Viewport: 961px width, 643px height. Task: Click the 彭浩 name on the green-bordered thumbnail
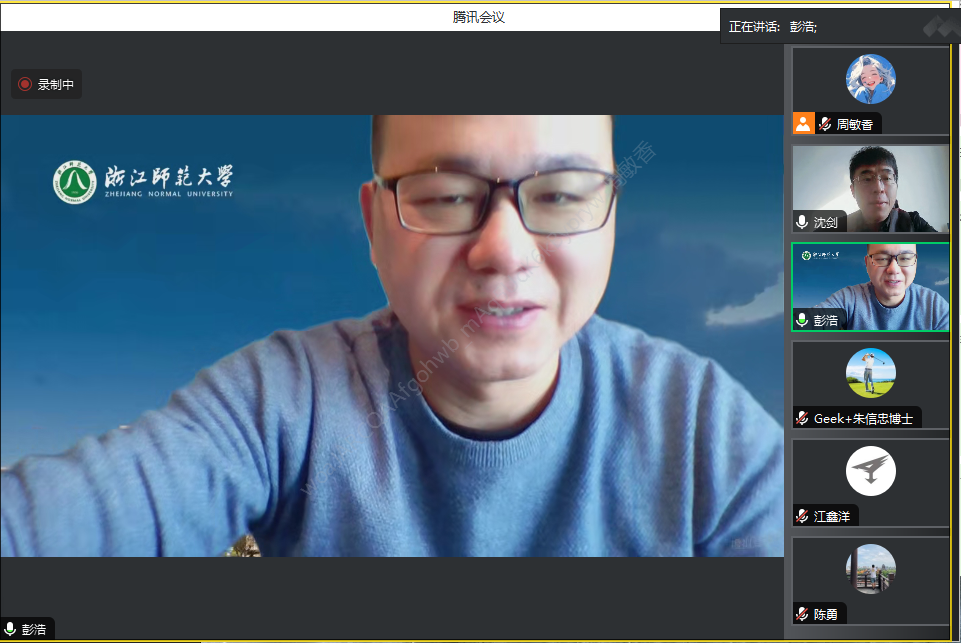click(825, 320)
